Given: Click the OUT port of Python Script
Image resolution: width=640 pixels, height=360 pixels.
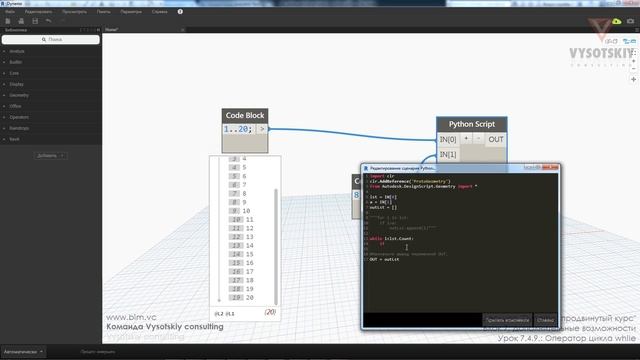Looking at the screenshot, I should click(496, 140).
